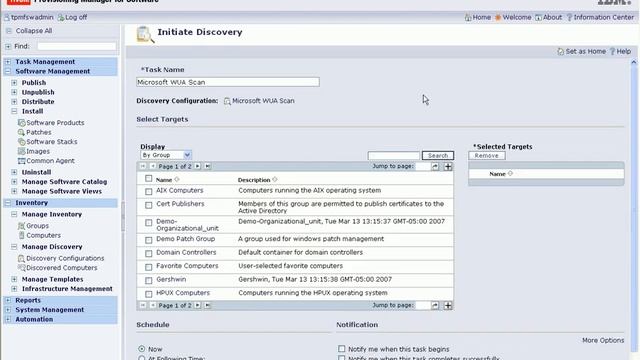Open Groups icon under Manage Inventory
The image size is (640, 360).
21,226
